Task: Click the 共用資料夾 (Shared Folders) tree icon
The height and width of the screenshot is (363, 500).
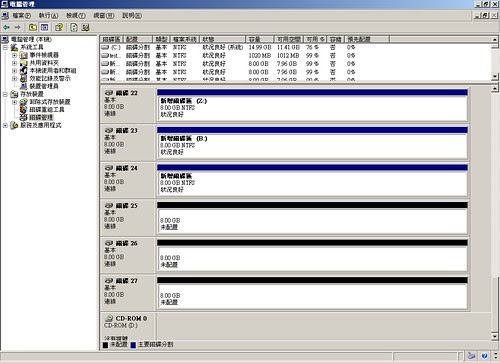Action: pyautogui.click(x=23, y=63)
